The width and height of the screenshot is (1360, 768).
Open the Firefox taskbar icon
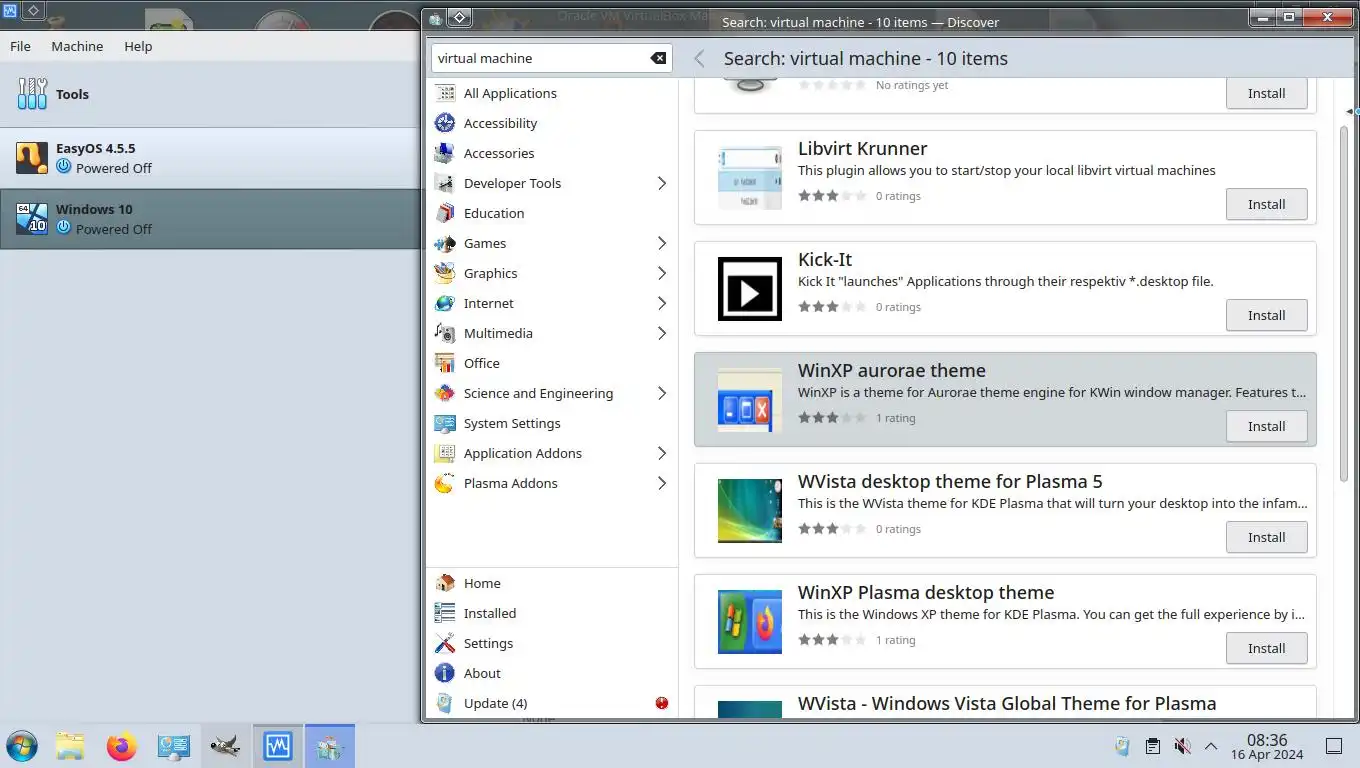[122, 746]
